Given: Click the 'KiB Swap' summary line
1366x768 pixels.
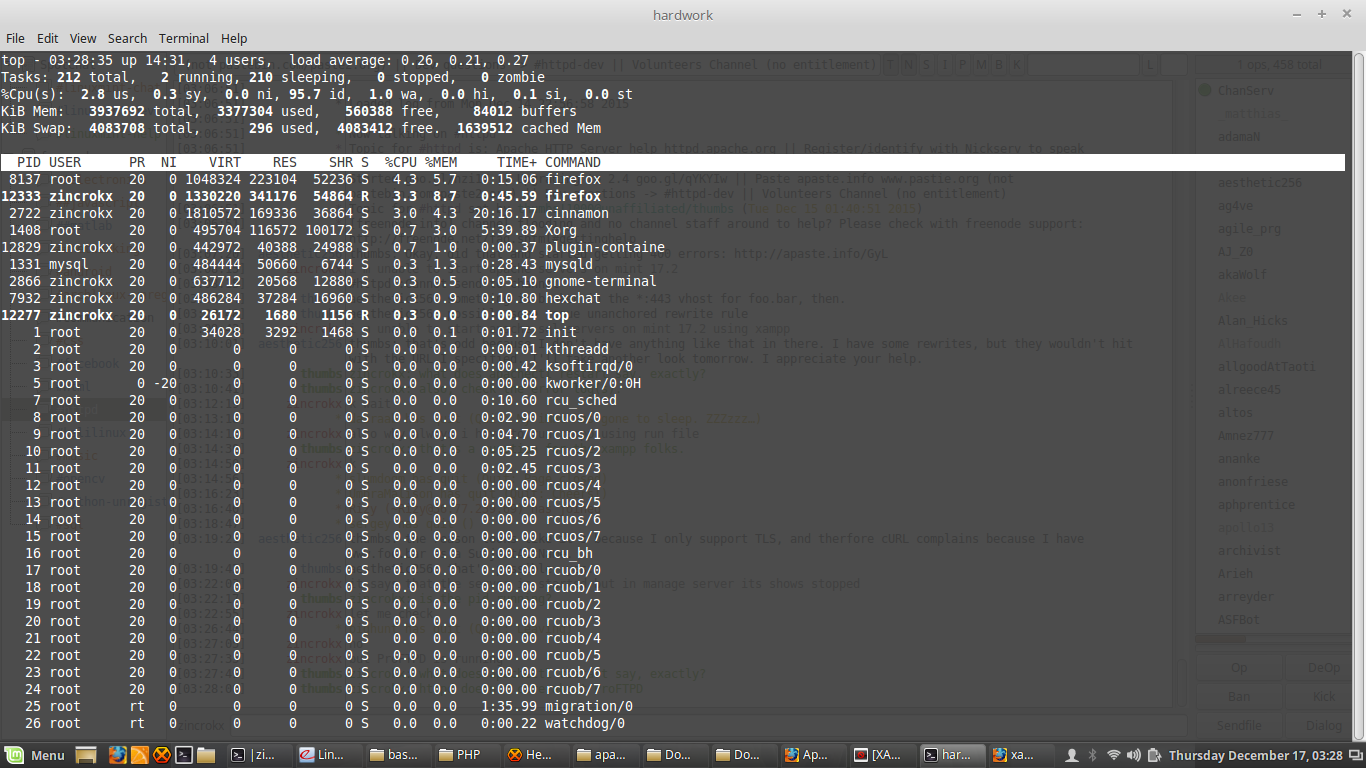Looking at the screenshot, I should tap(301, 128).
